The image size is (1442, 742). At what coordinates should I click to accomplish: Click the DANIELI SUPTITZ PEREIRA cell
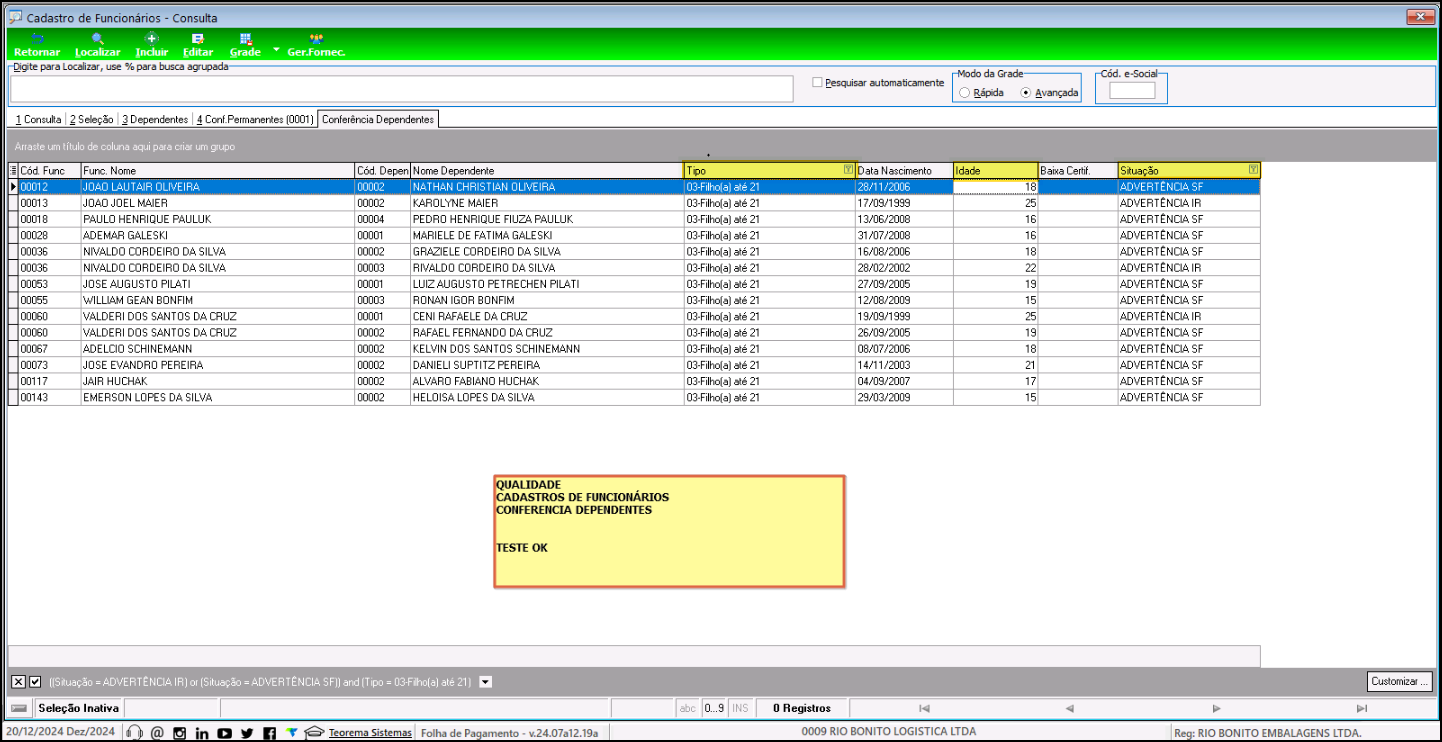coord(547,365)
